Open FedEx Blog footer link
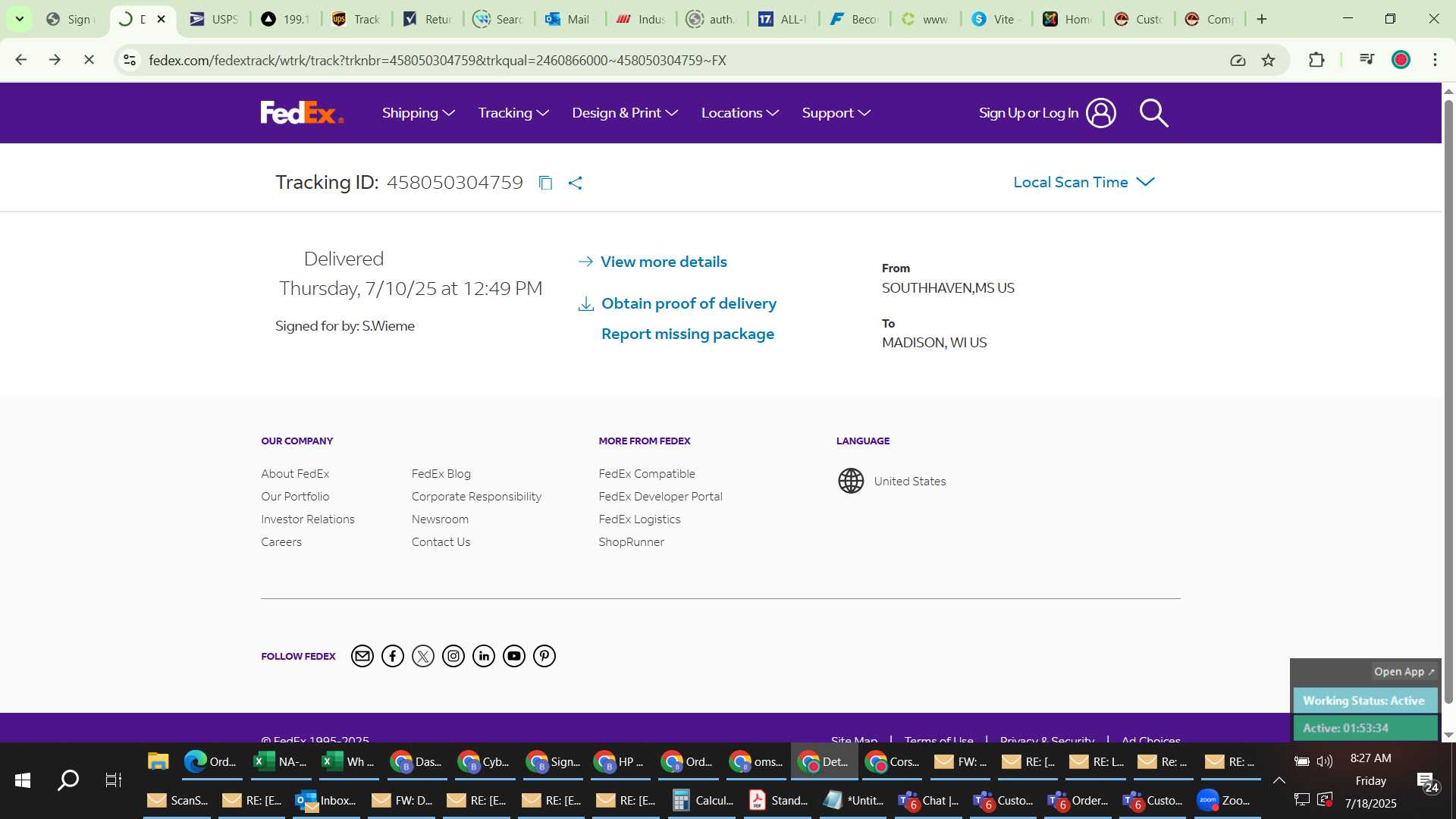Image resolution: width=1456 pixels, height=819 pixels. 441,473
